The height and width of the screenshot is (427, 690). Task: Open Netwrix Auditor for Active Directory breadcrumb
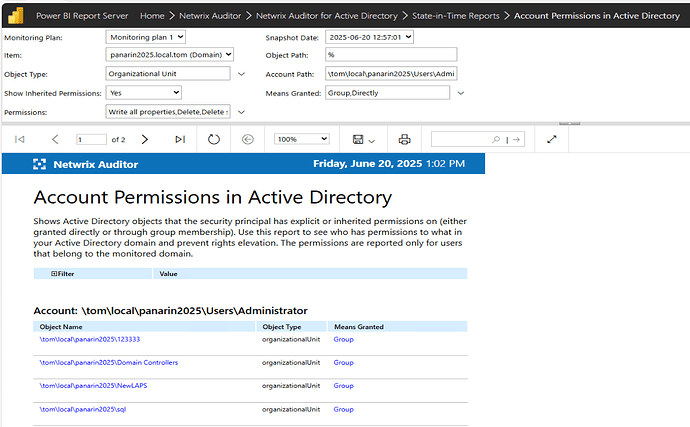point(327,16)
